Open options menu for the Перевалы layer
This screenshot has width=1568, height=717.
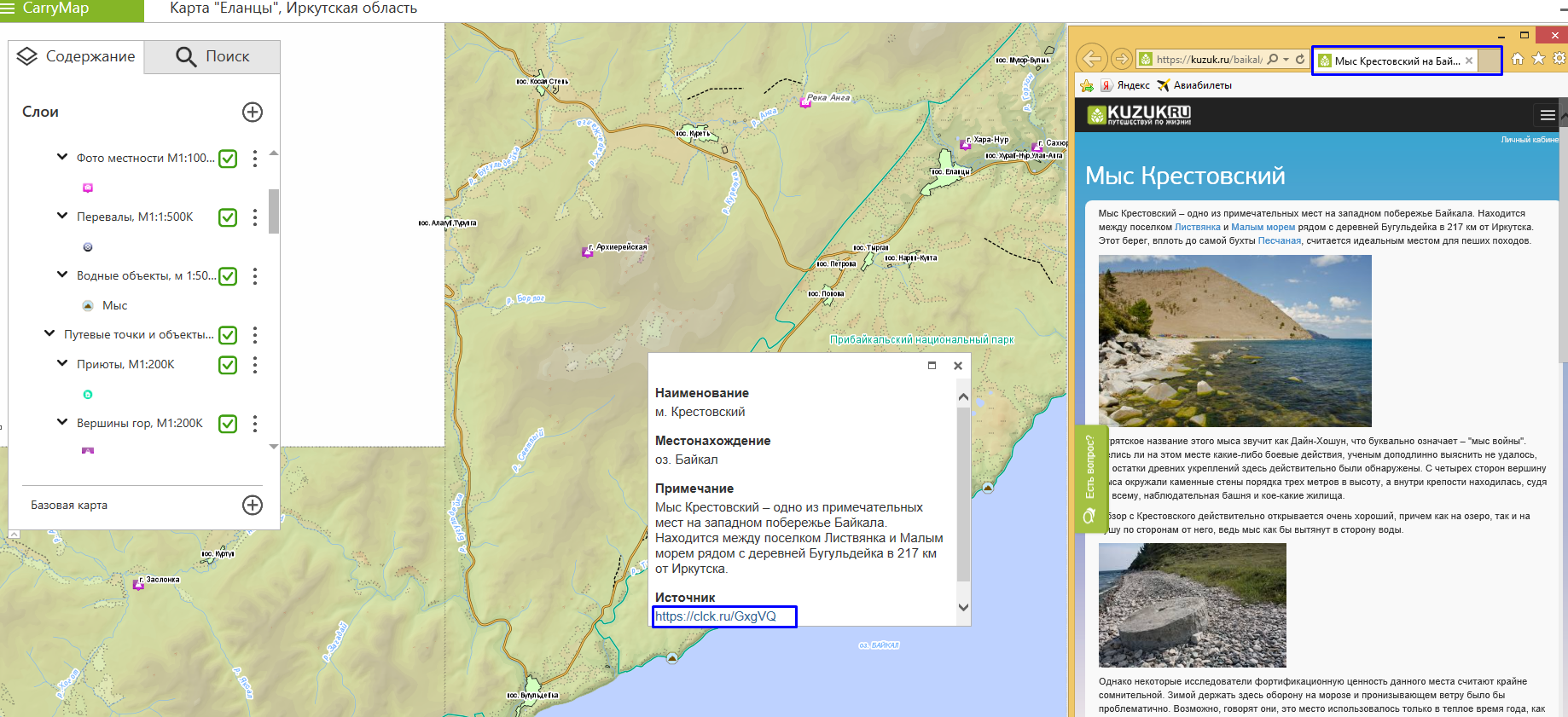click(255, 217)
